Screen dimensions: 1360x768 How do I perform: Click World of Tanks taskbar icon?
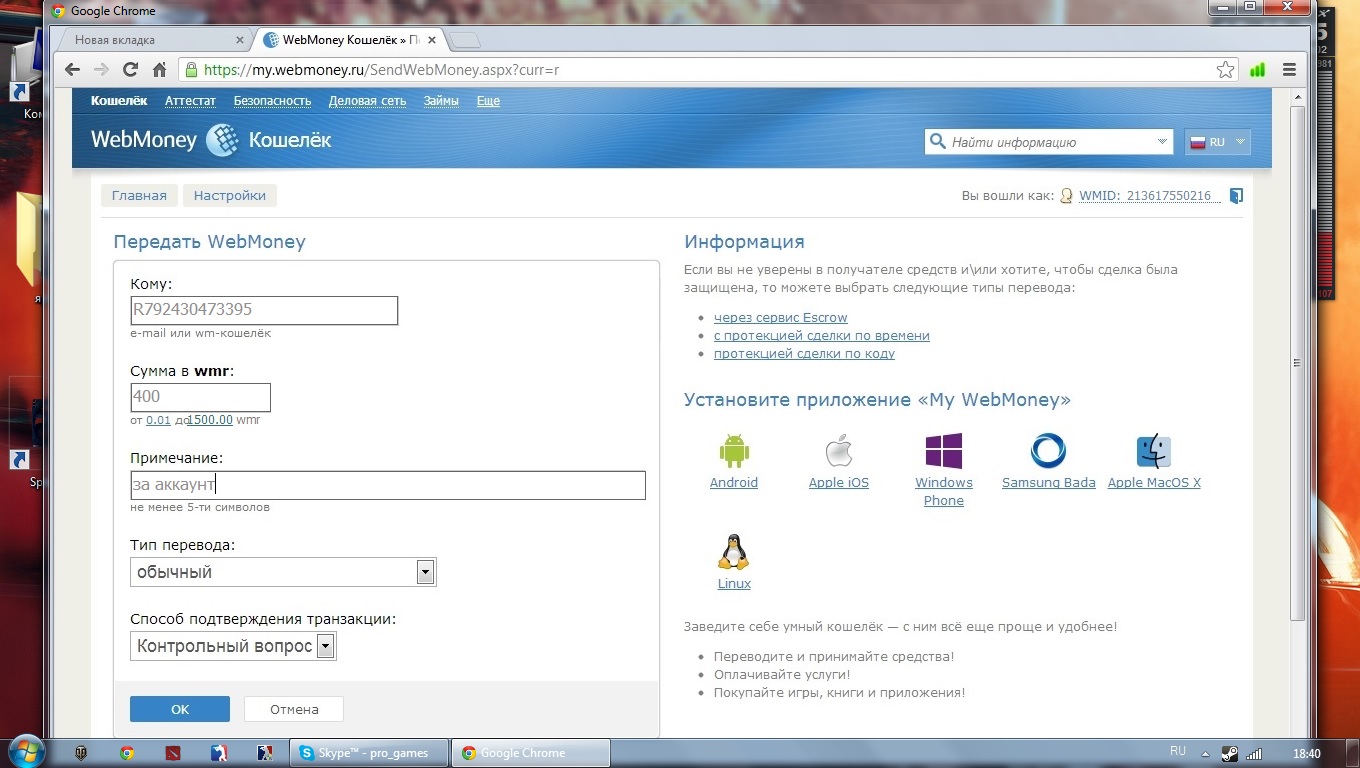pyautogui.click(x=82, y=753)
